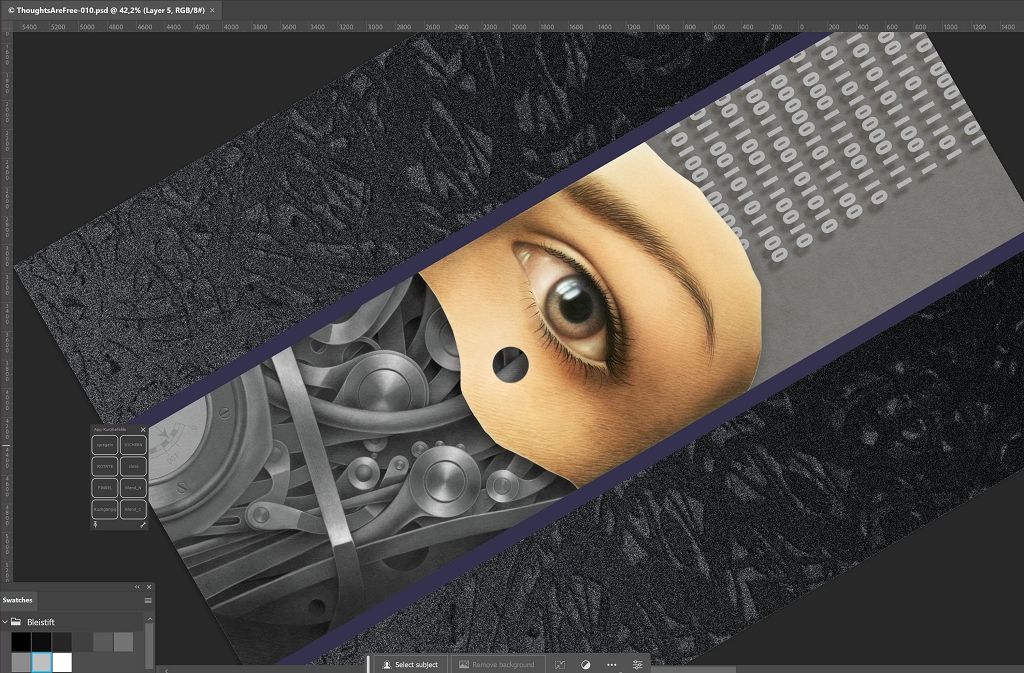Click the wrench settings icon in floating panel
Image resolution: width=1024 pixels, height=673 pixels.
click(143, 525)
